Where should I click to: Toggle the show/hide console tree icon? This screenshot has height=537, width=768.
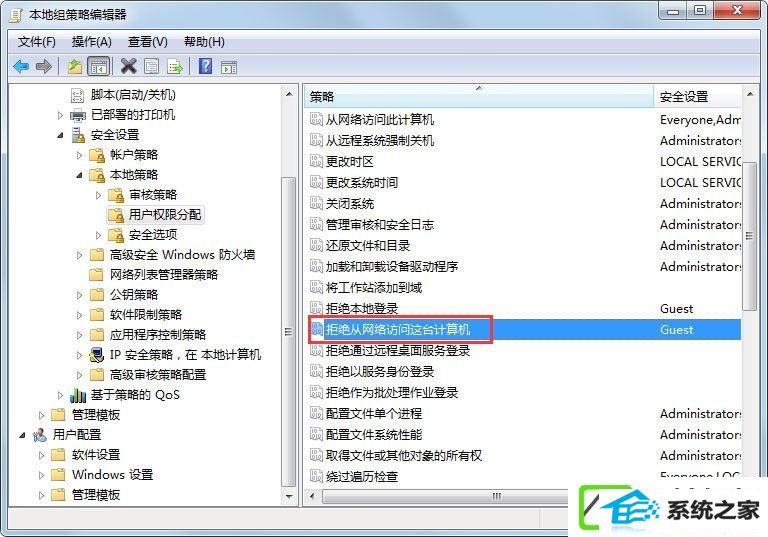(x=98, y=66)
